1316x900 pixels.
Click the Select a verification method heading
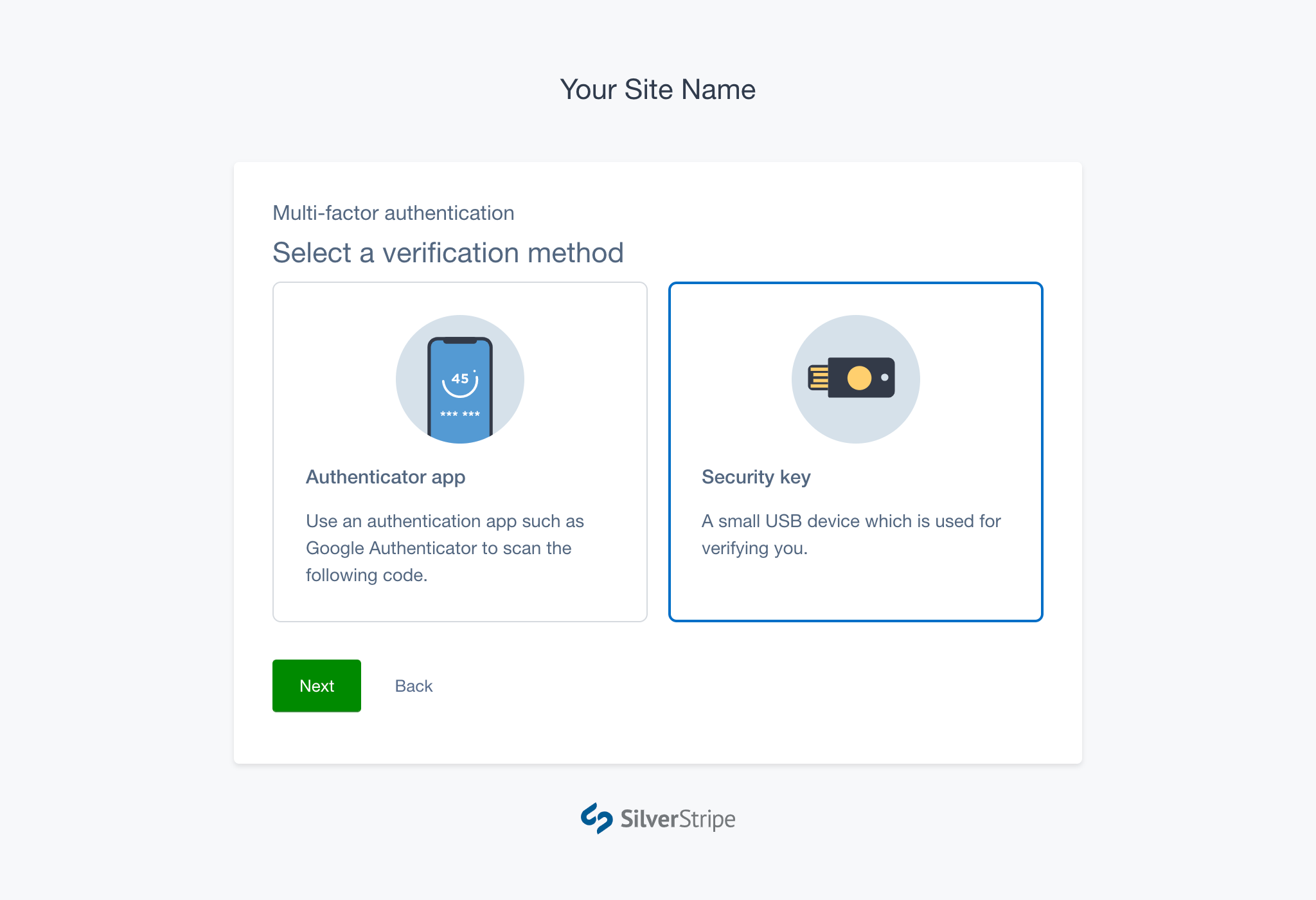448,253
